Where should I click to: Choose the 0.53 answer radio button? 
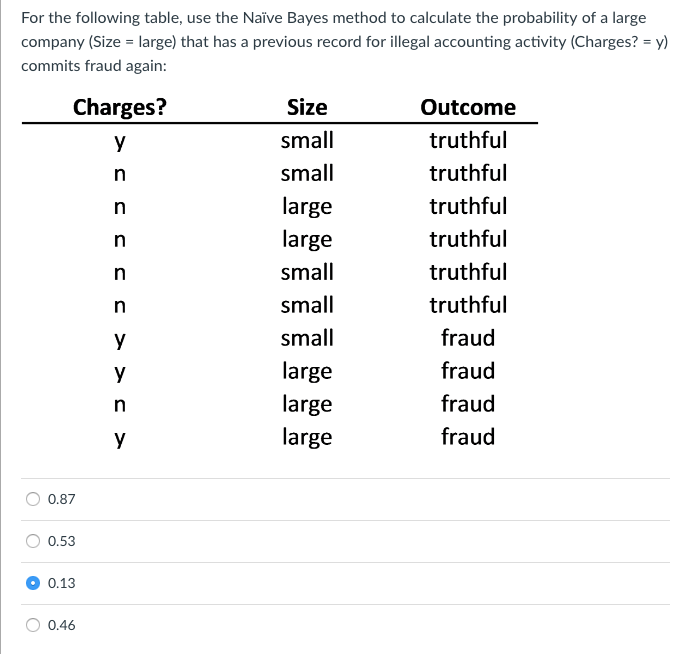[x=33, y=541]
